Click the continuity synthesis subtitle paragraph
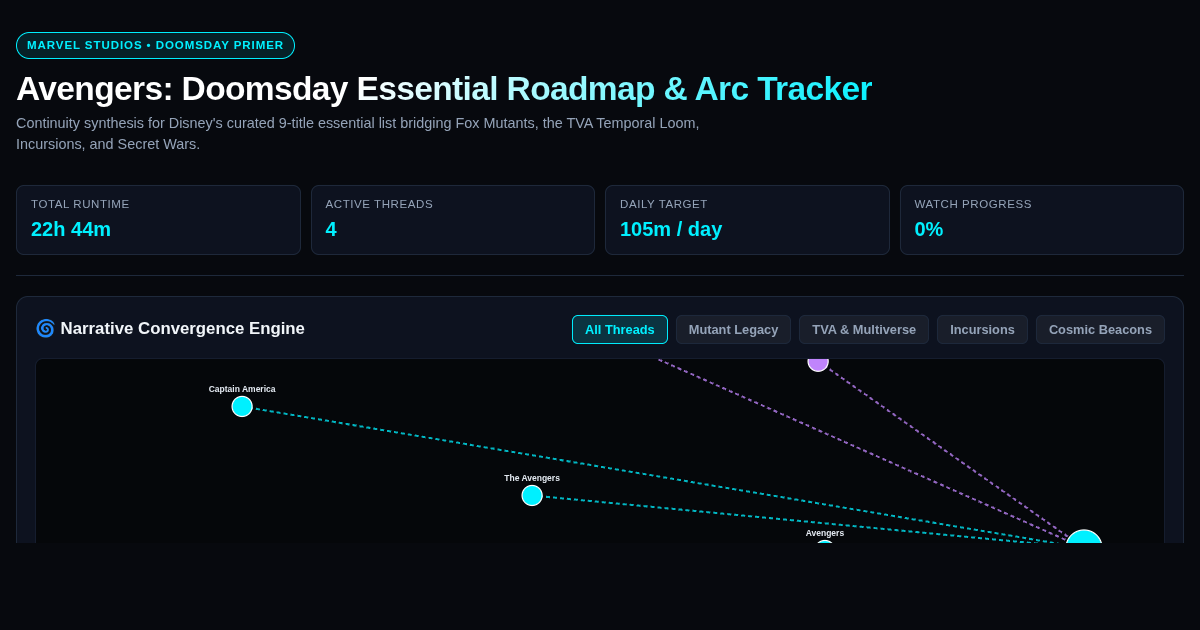 point(358,134)
